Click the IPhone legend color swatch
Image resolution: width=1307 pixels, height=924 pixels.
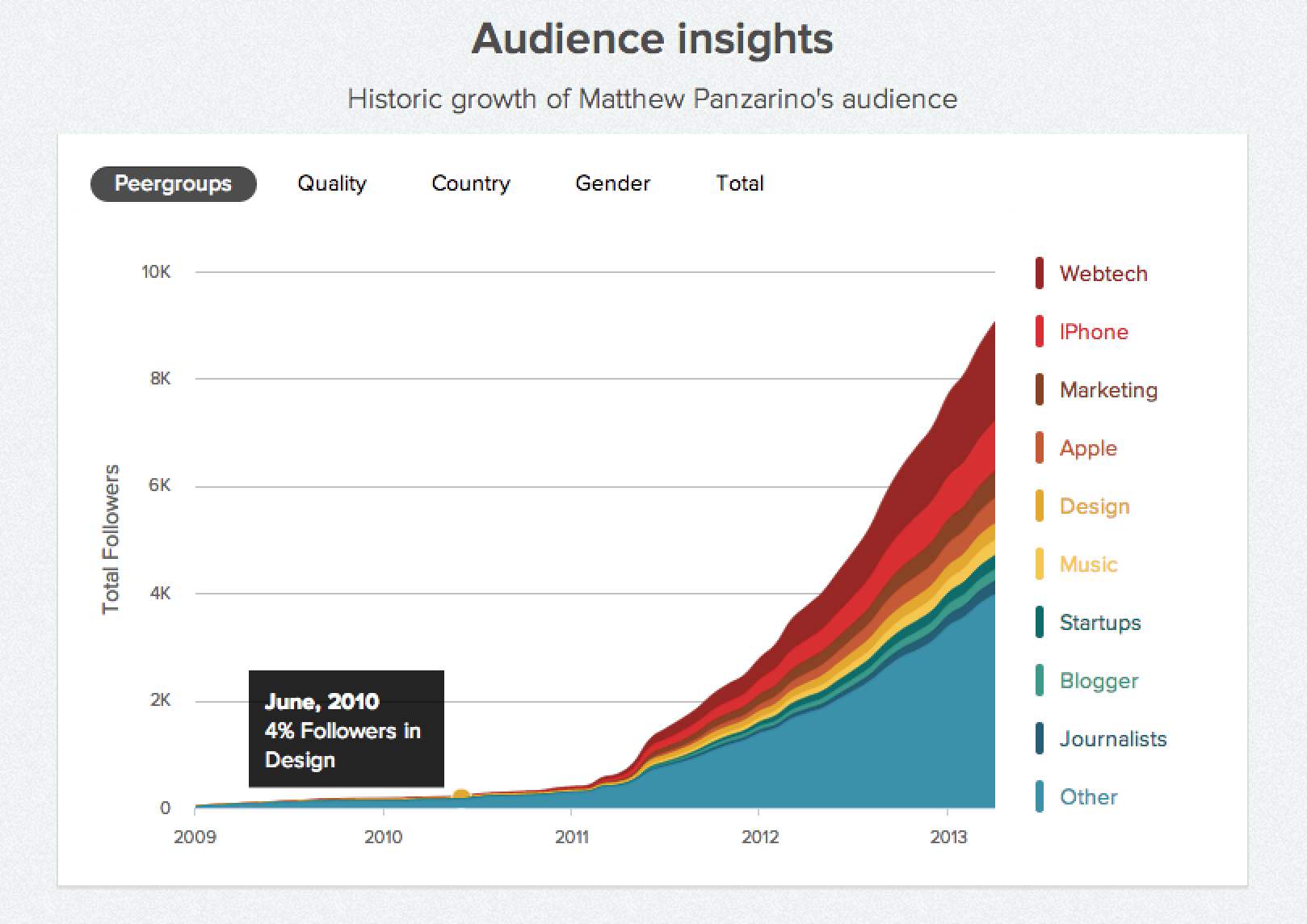tap(1040, 331)
